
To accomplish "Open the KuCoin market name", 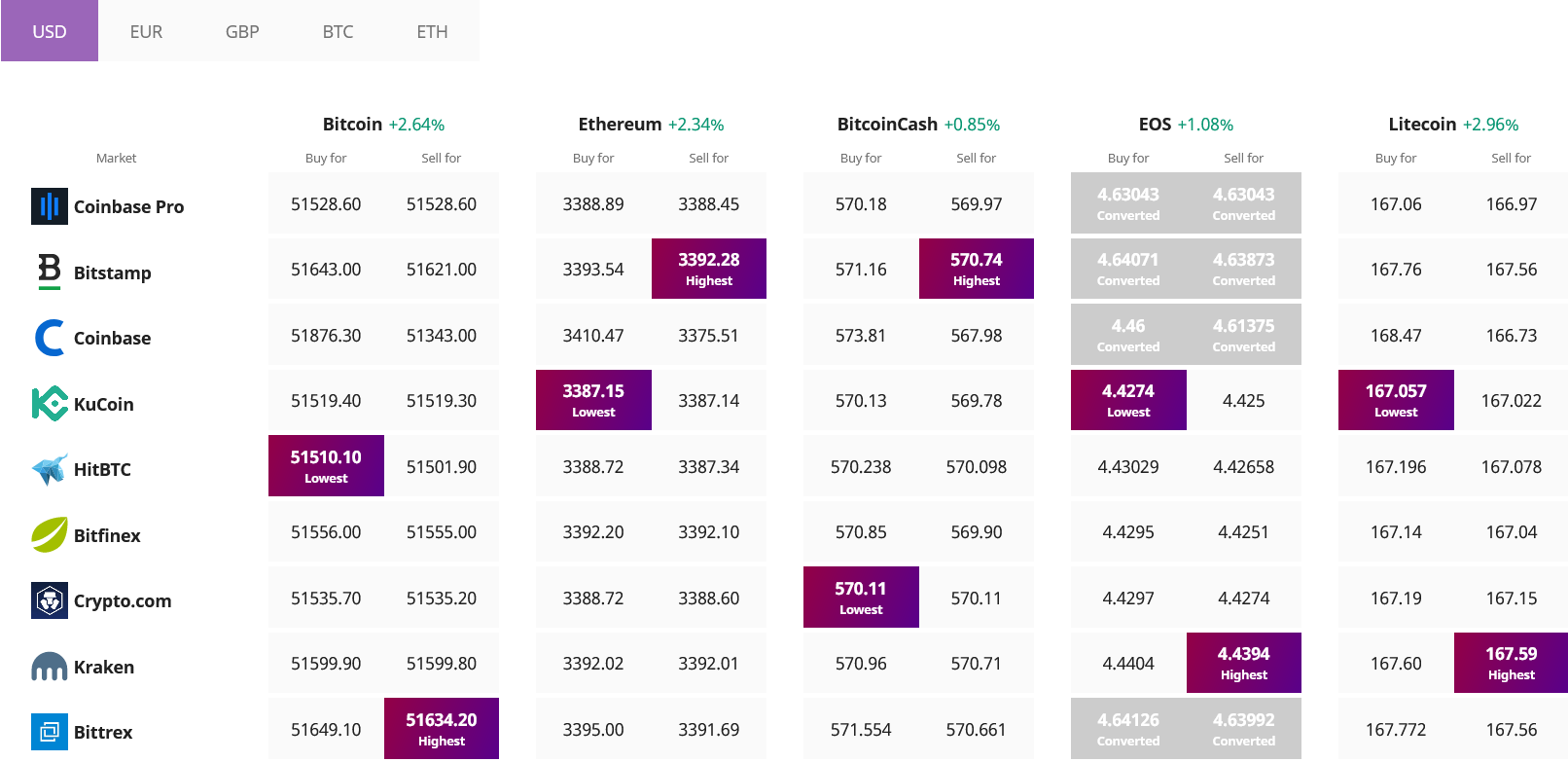I will click(103, 404).
